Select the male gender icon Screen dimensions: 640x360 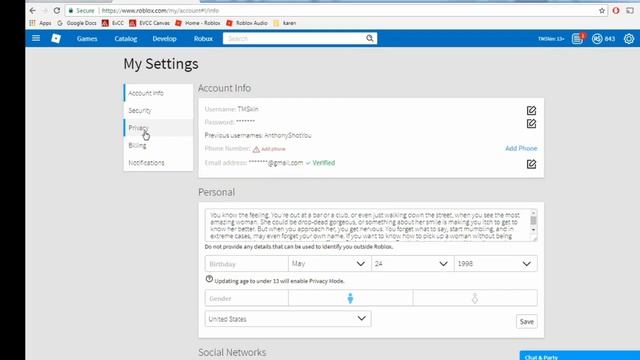(350, 298)
